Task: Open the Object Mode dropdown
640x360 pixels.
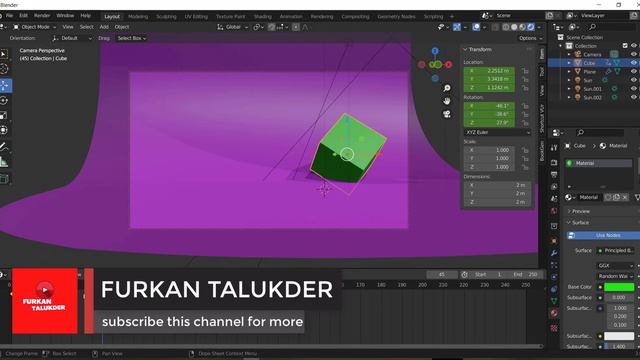Action: click(x=35, y=27)
